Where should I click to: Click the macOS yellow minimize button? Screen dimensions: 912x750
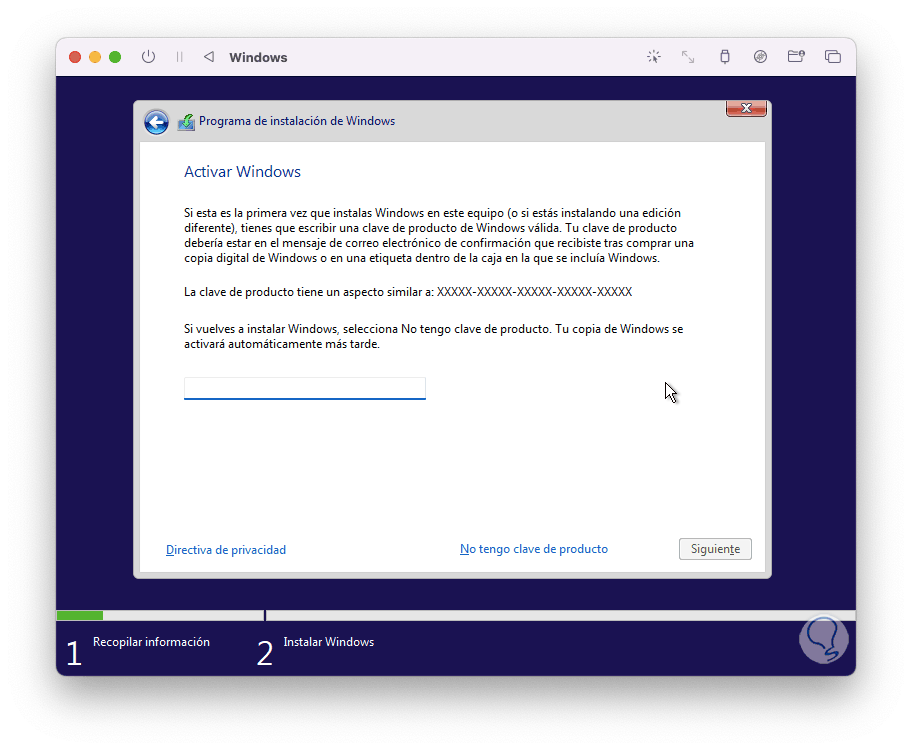coord(95,57)
